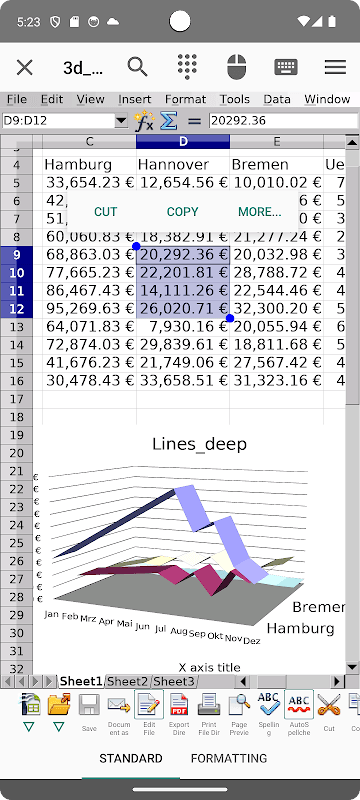Select column E header
Viewport: 360px width, 800px height.
[x=276, y=142]
